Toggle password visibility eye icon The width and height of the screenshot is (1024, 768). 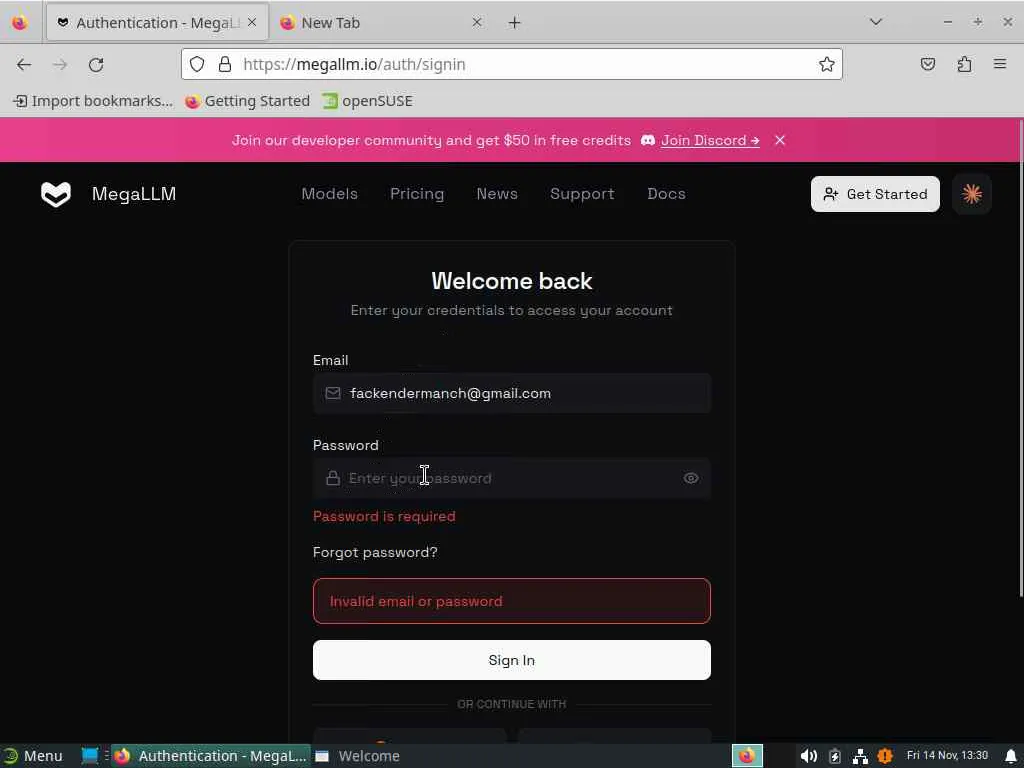point(691,478)
